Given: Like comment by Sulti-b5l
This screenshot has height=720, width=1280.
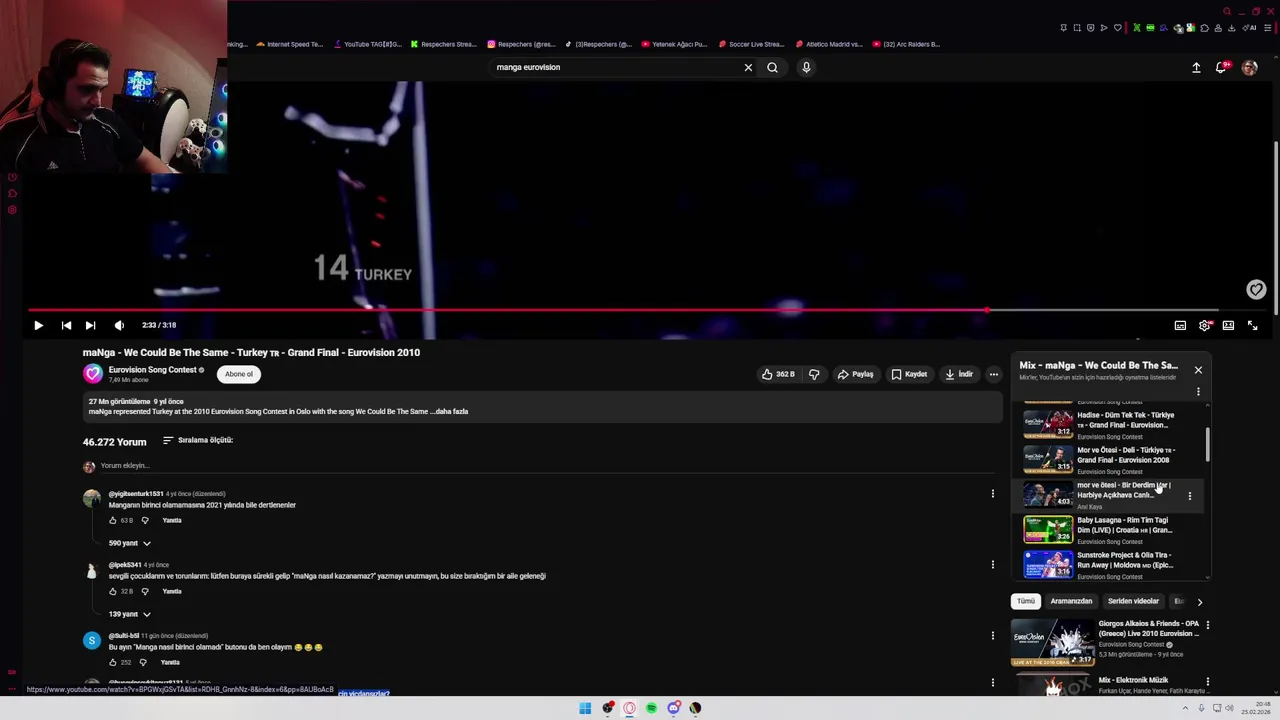Looking at the screenshot, I should point(113,662).
